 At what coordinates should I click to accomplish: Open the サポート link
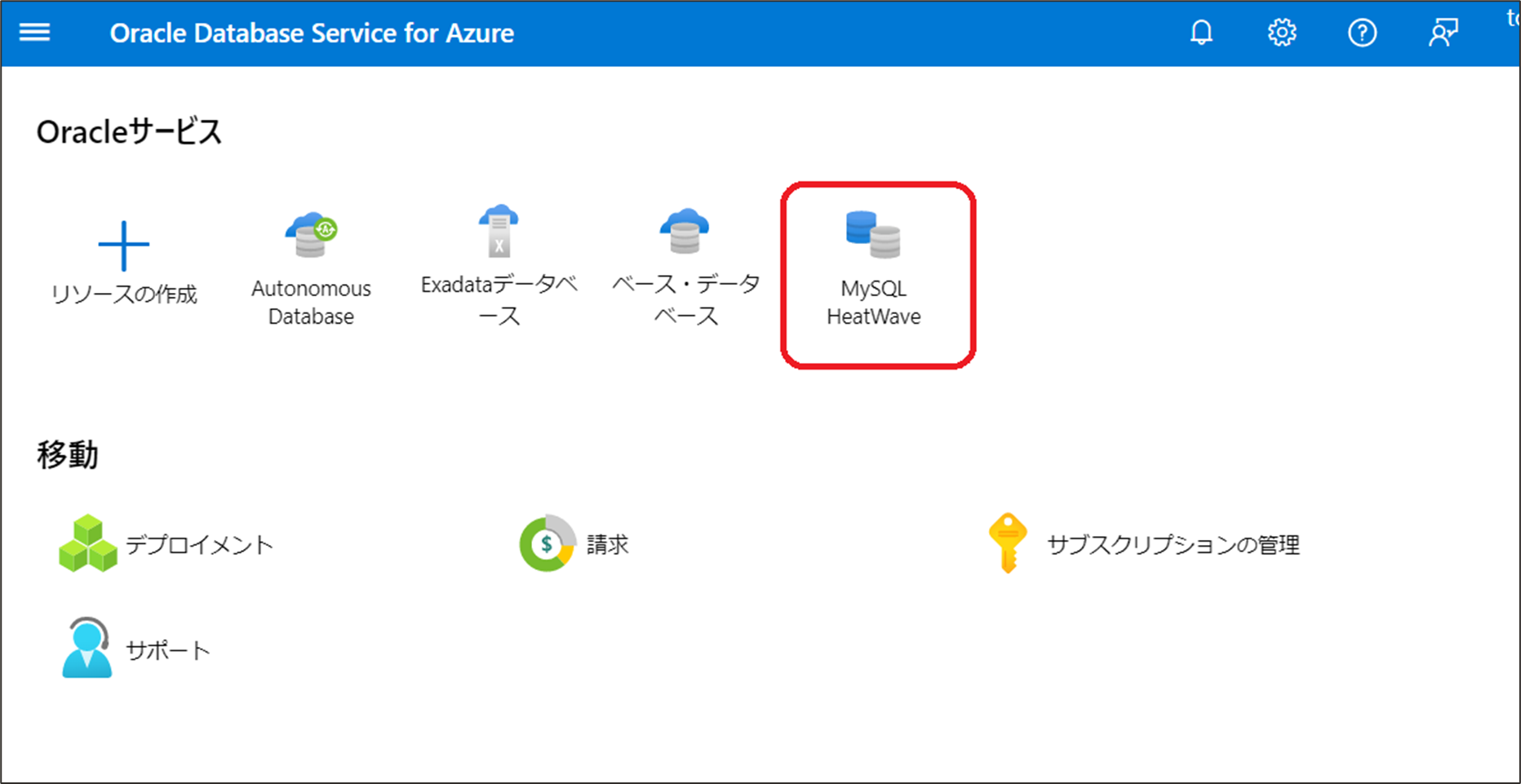168,650
